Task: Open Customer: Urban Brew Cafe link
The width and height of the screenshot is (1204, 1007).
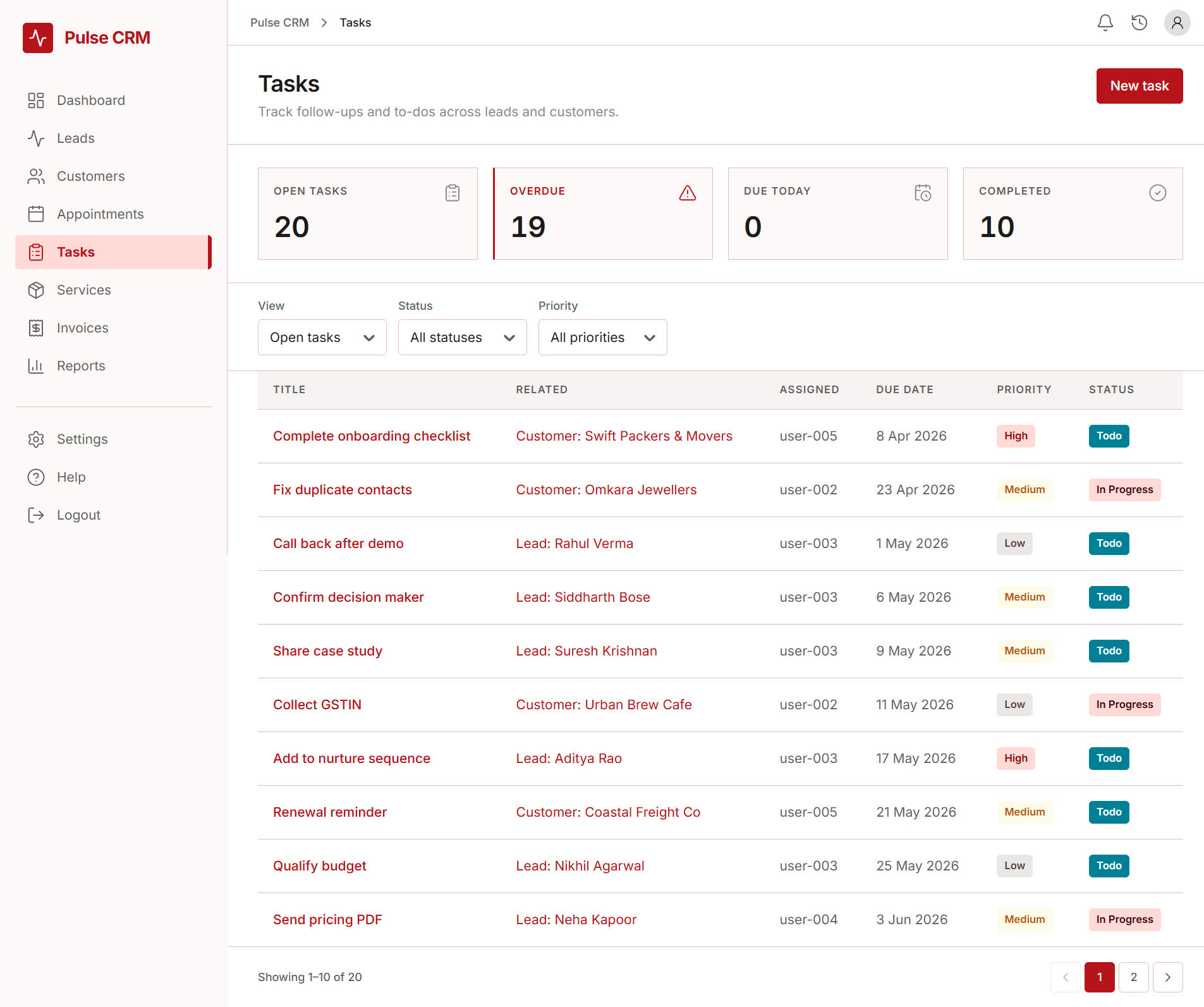Action: tap(604, 705)
